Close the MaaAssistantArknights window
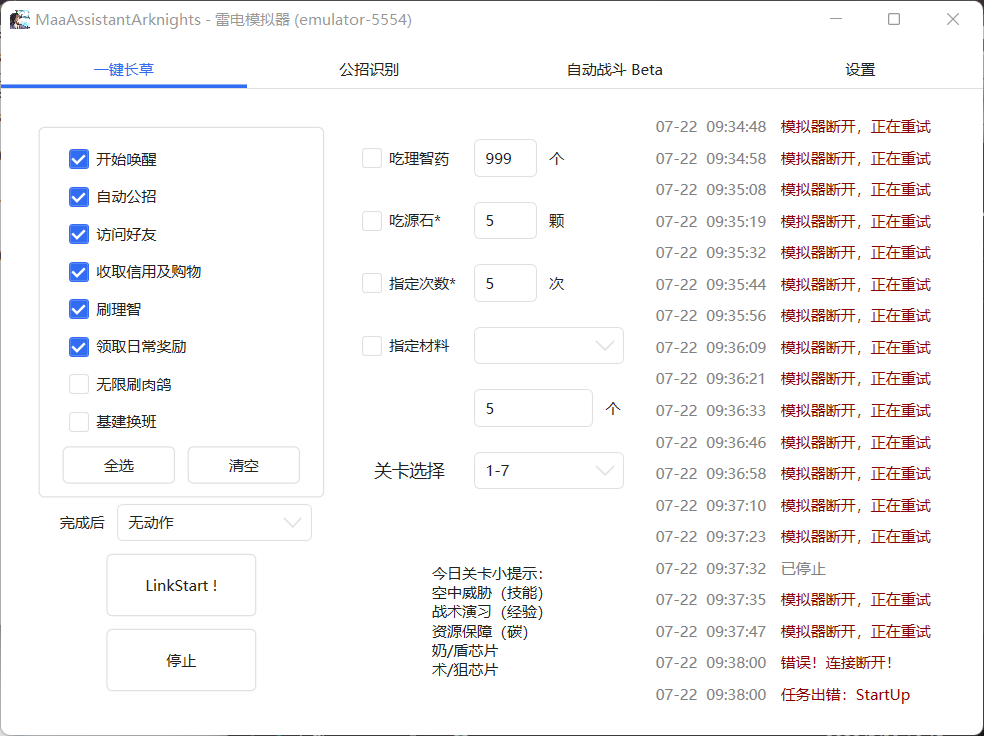Image resolution: width=984 pixels, height=736 pixels. pyautogui.click(x=953, y=19)
